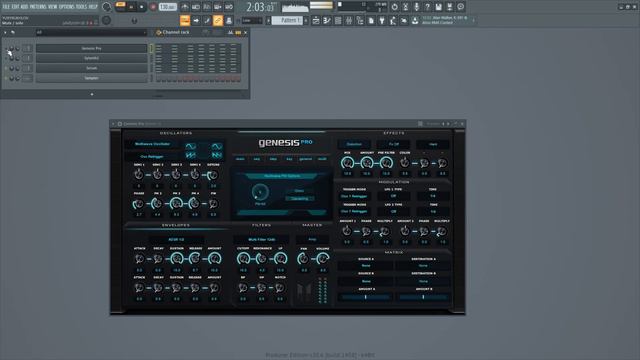Open the ADD menu
The width and height of the screenshot is (640, 360).
[x=24, y=7]
